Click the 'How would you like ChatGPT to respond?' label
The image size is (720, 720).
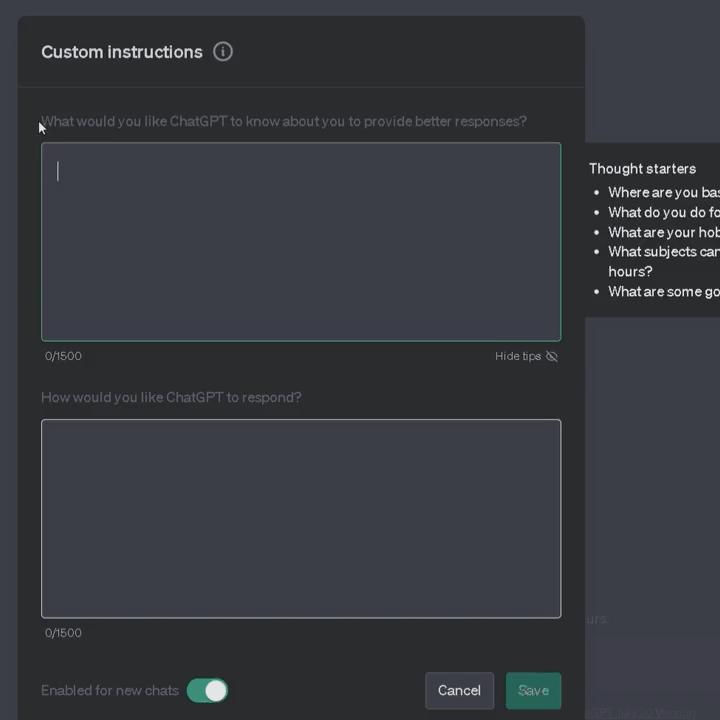coord(171,397)
